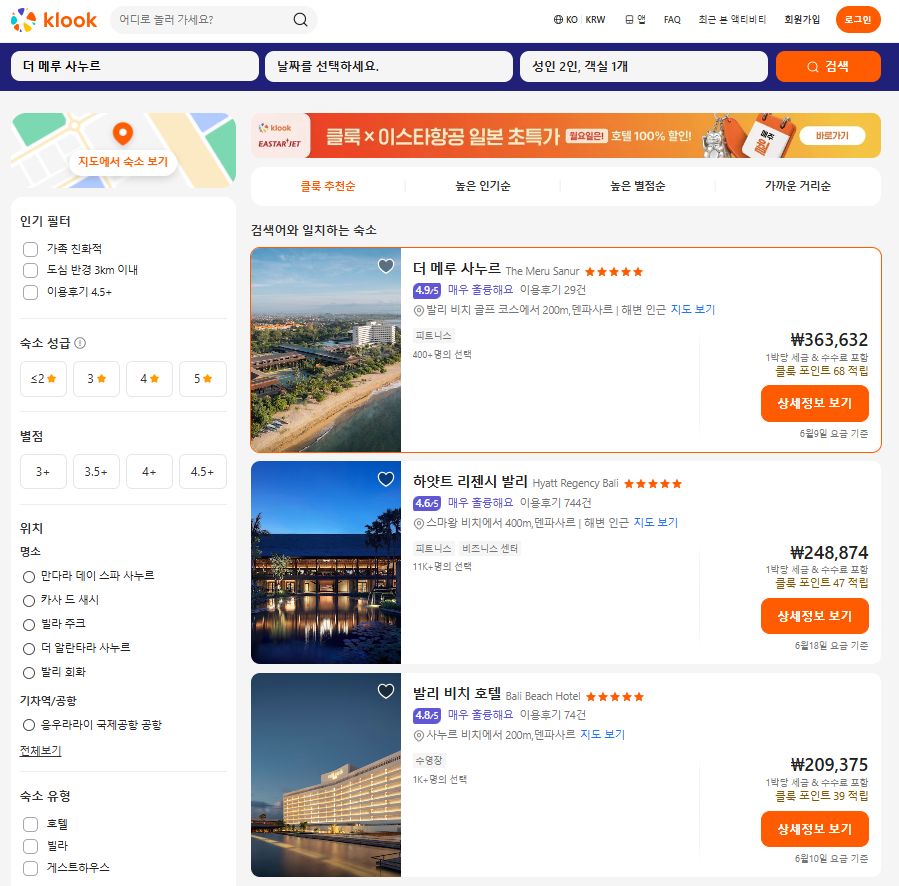Viewport: 899px width, 886px height.
Task: Click 상세정보 보기 for 발리 비치 호텔
Action: pos(815,829)
